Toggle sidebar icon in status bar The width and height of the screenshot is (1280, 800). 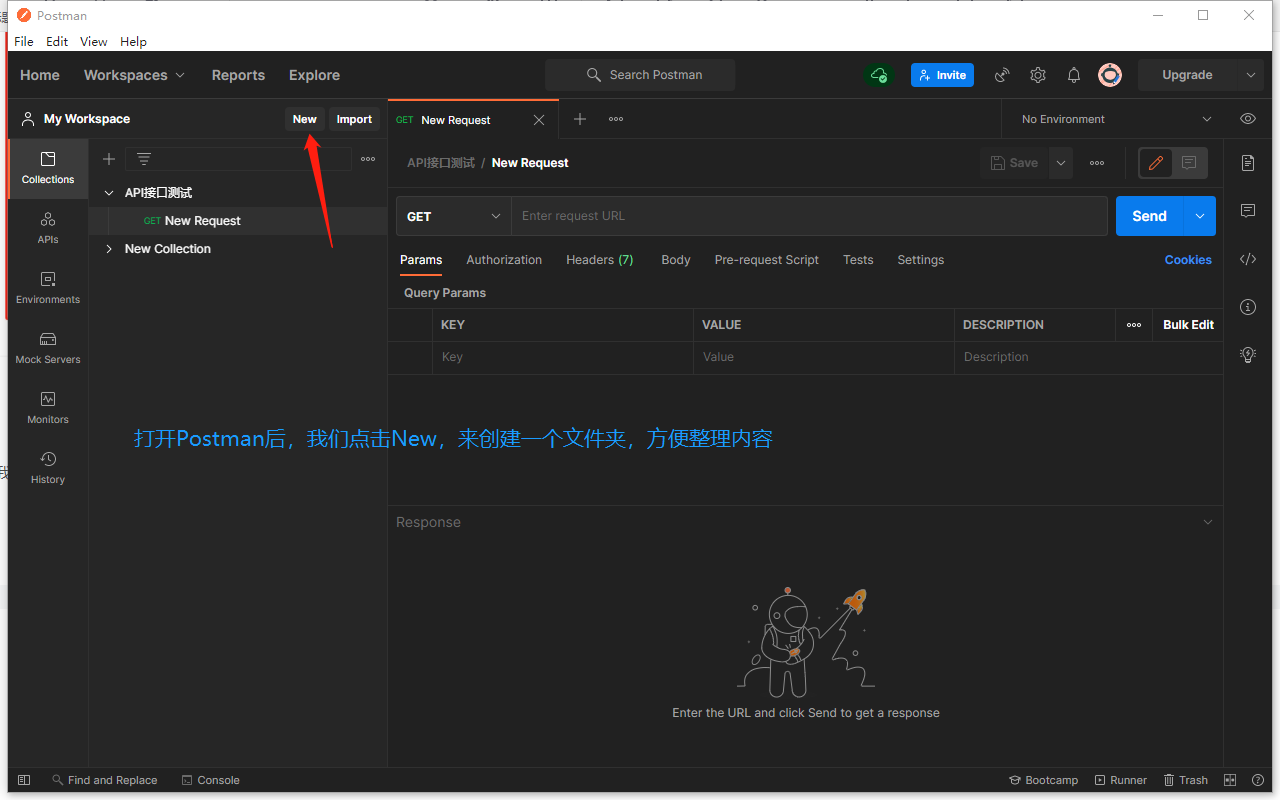click(x=24, y=780)
